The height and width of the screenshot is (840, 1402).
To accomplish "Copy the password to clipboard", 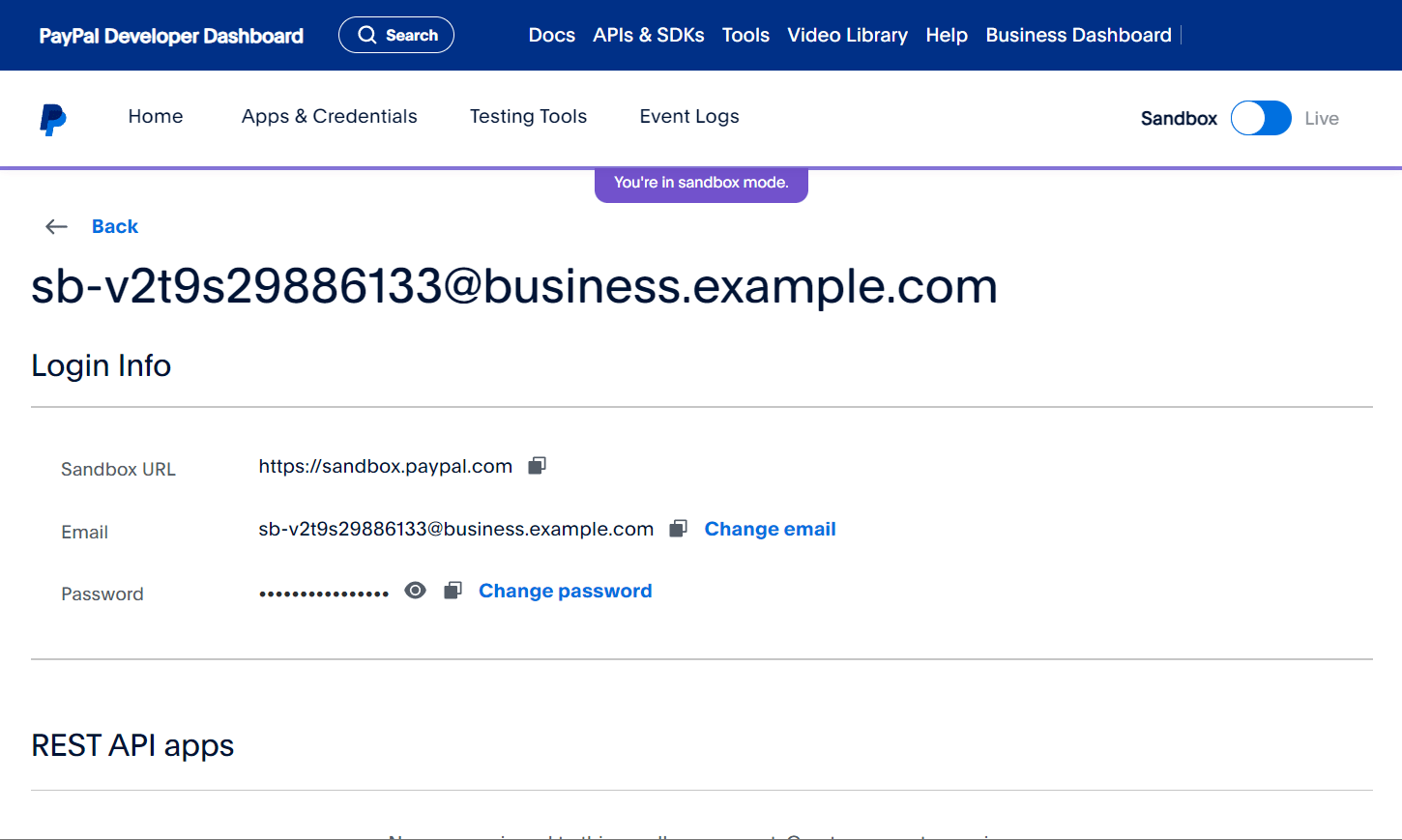I will [453, 591].
